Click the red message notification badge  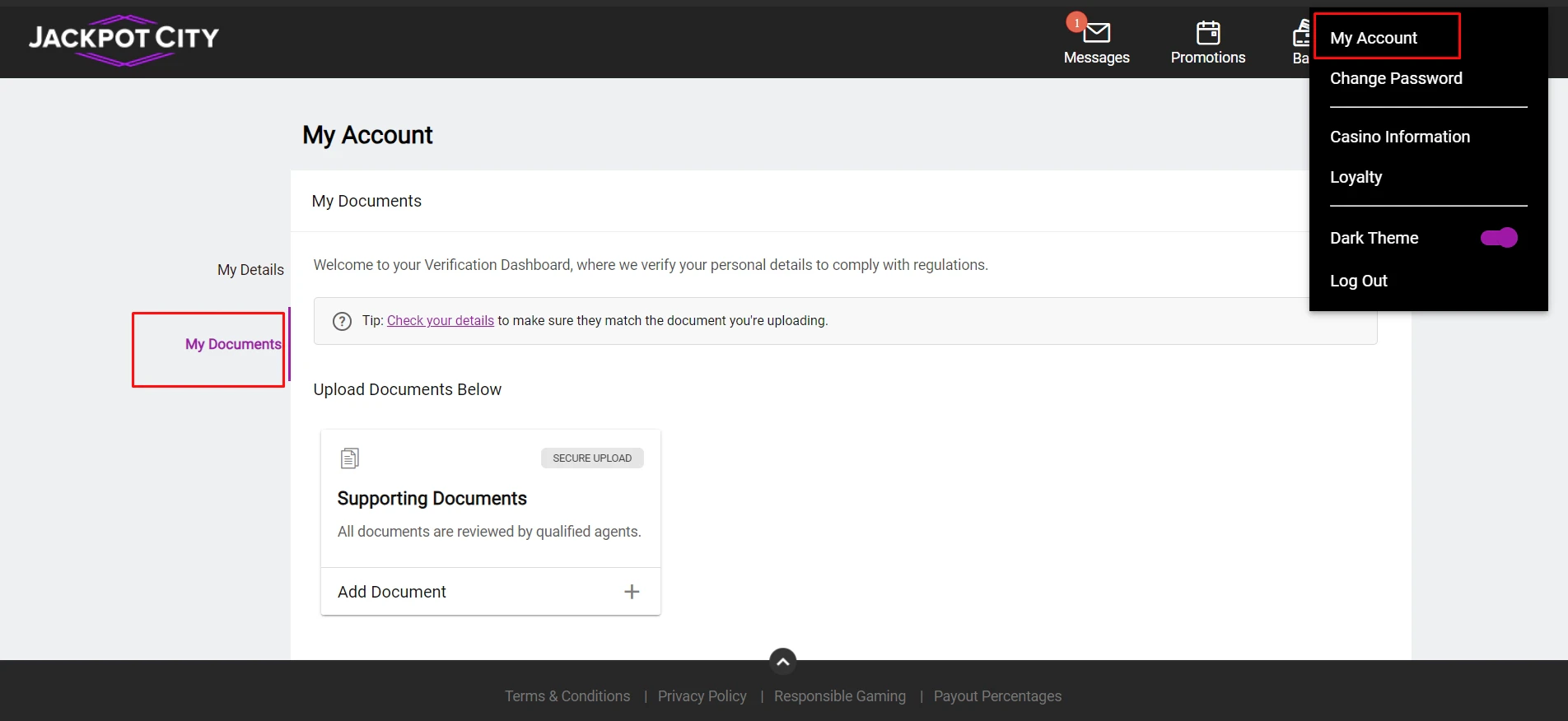click(1076, 22)
